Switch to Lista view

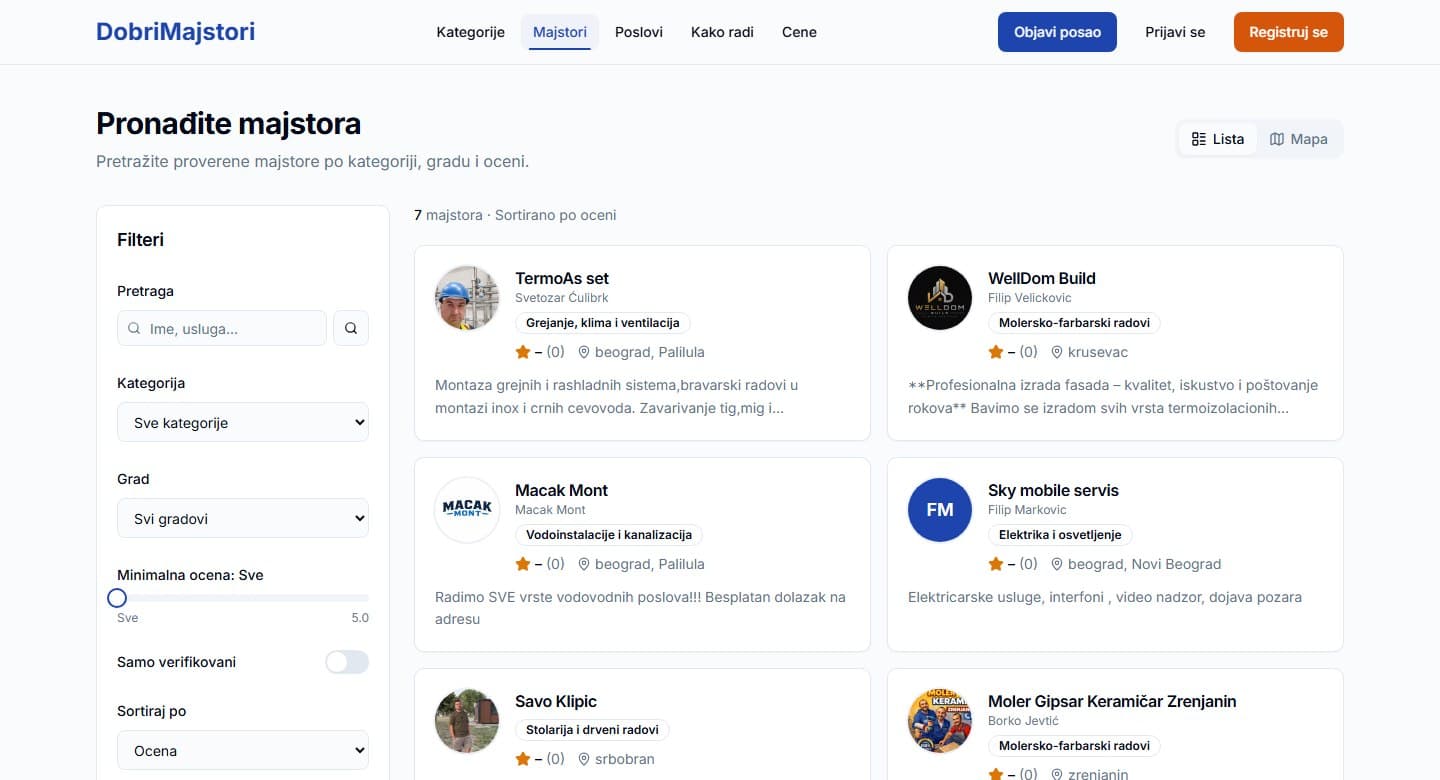coord(1218,139)
